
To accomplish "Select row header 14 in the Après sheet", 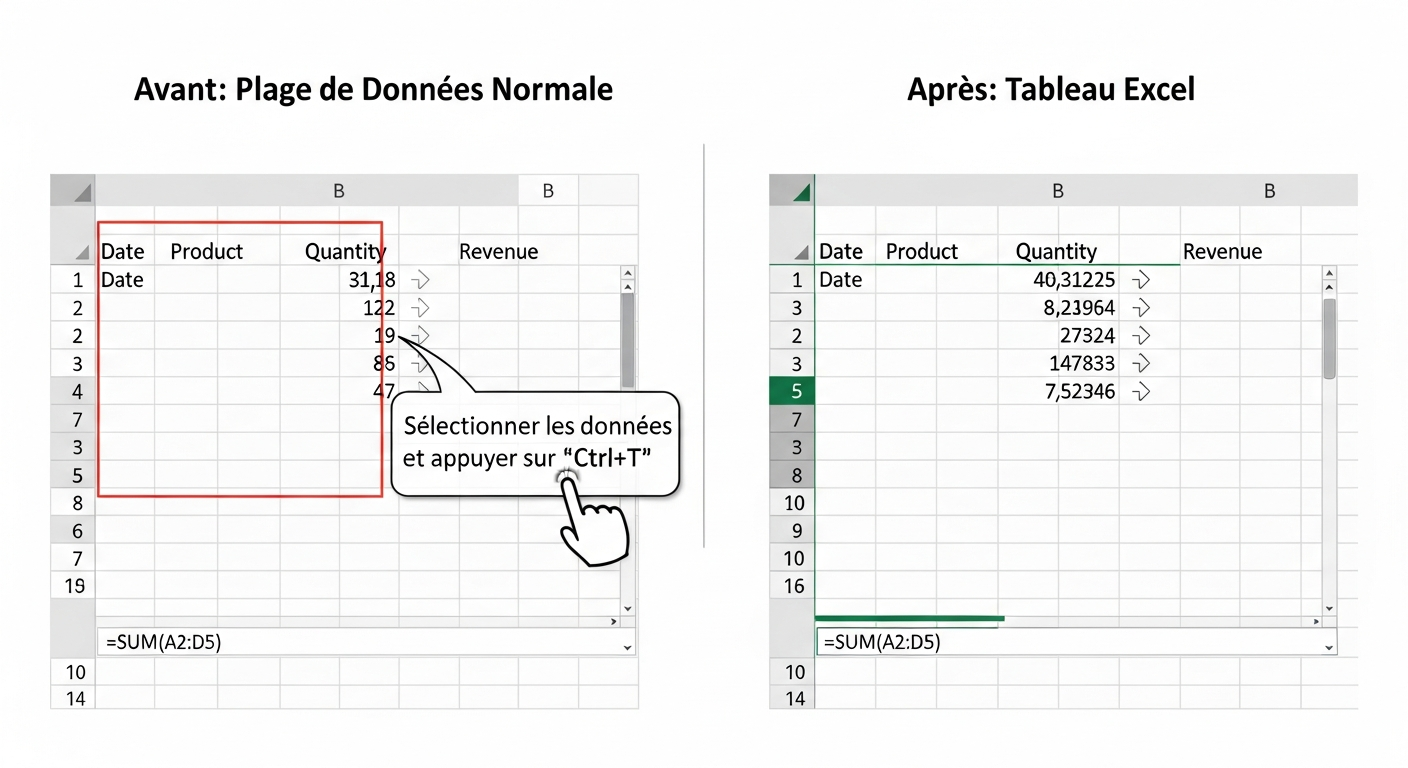I will pyautogui.click(x=792, y=699).
